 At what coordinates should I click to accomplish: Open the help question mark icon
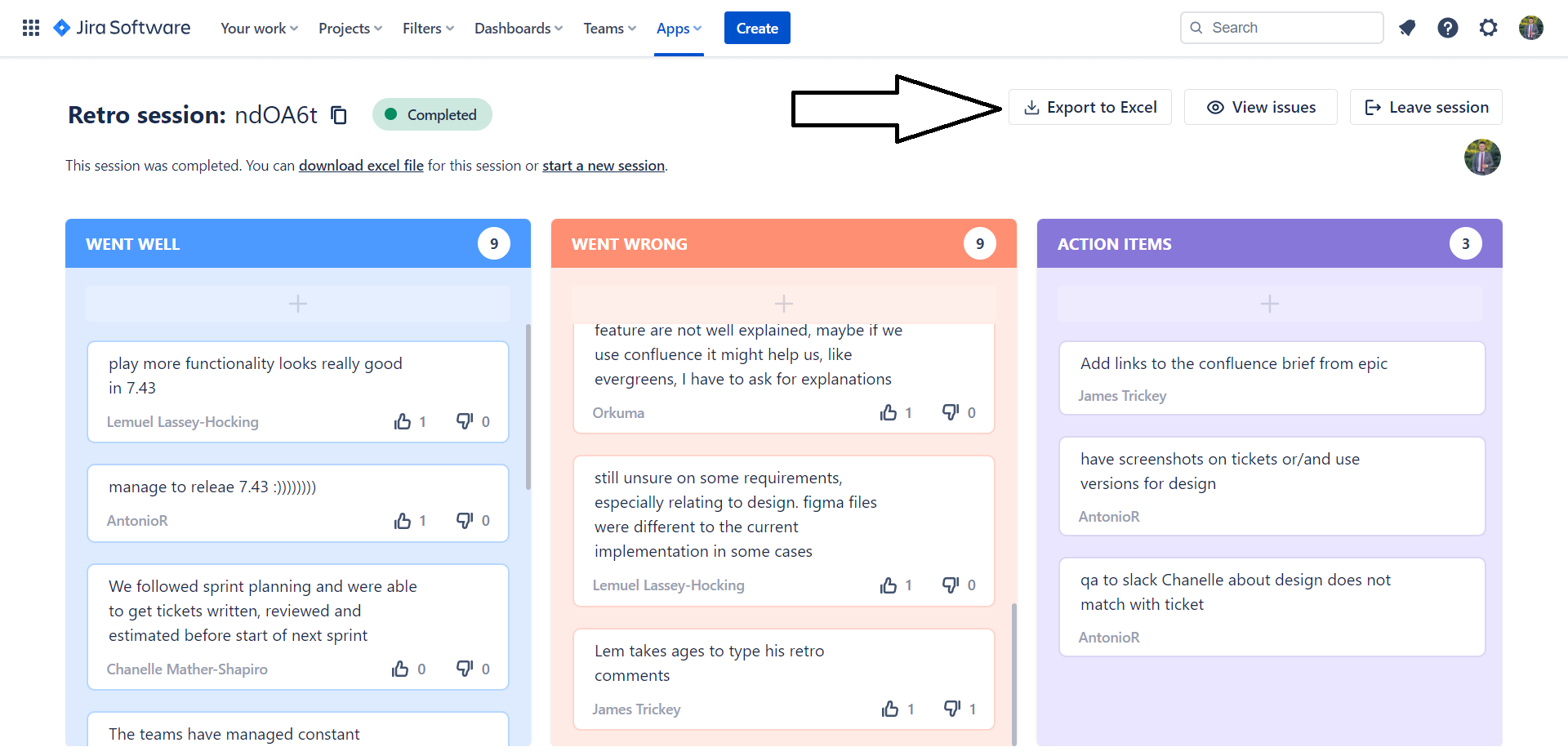point(1447,28)
